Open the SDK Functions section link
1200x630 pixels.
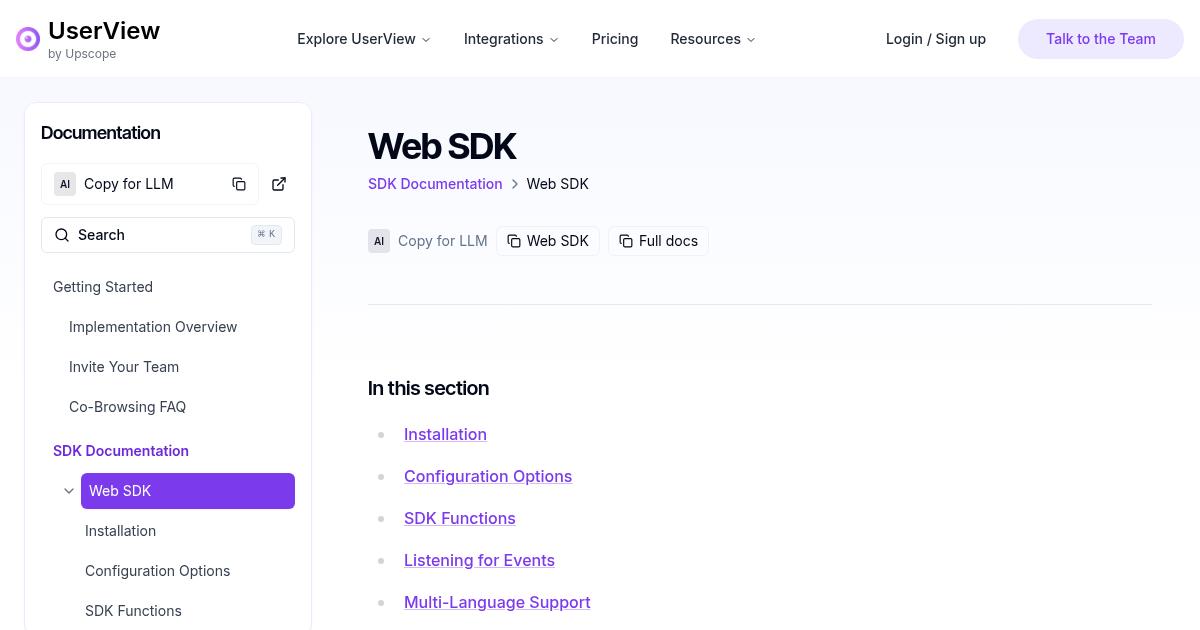pyautogui.click(x=460, y=518)
